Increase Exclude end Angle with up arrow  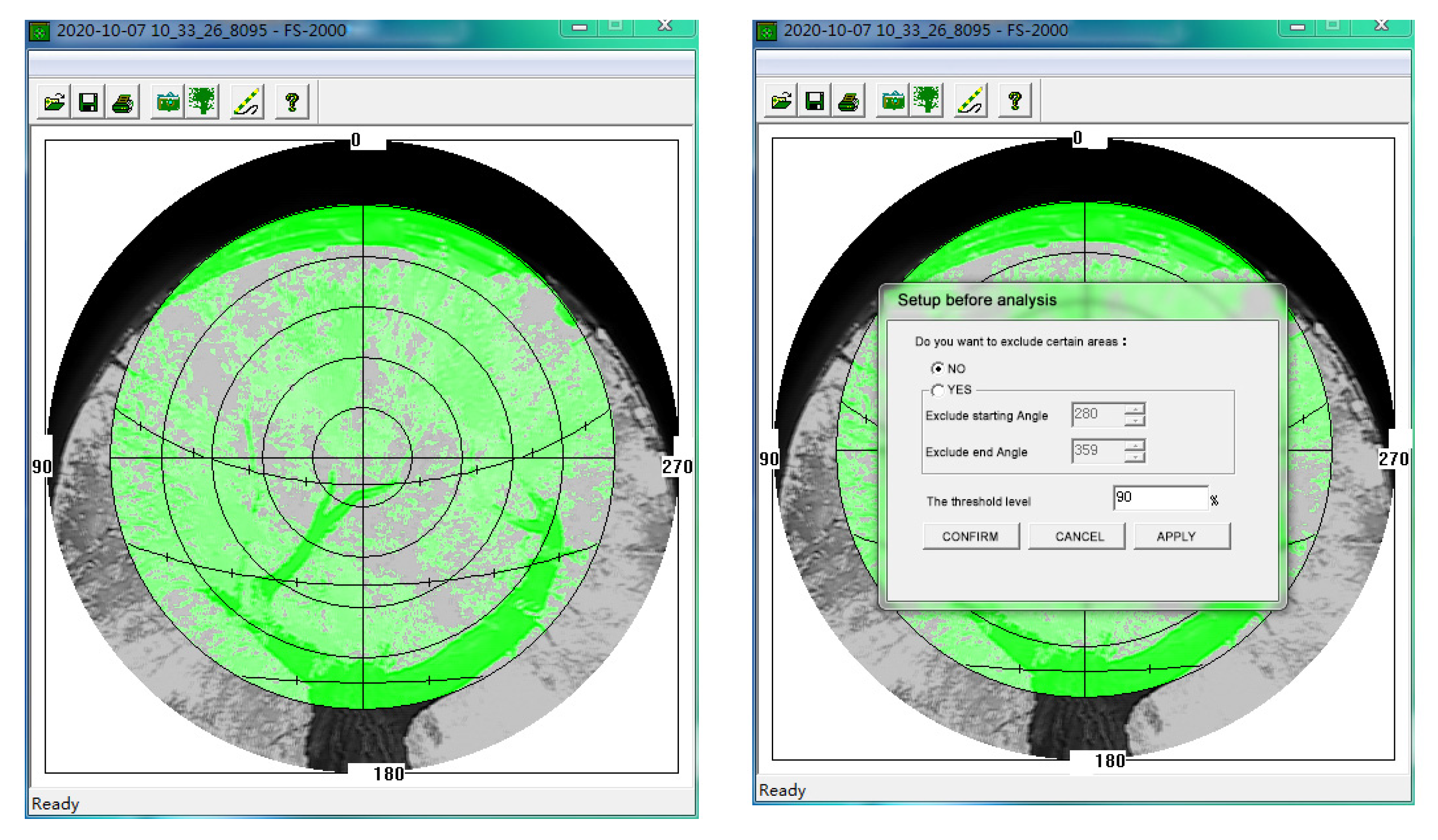pos(1135,445)
